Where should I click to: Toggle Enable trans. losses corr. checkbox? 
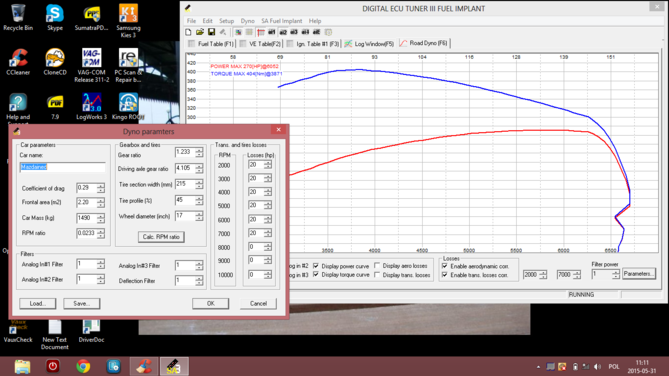pos(445,275)
